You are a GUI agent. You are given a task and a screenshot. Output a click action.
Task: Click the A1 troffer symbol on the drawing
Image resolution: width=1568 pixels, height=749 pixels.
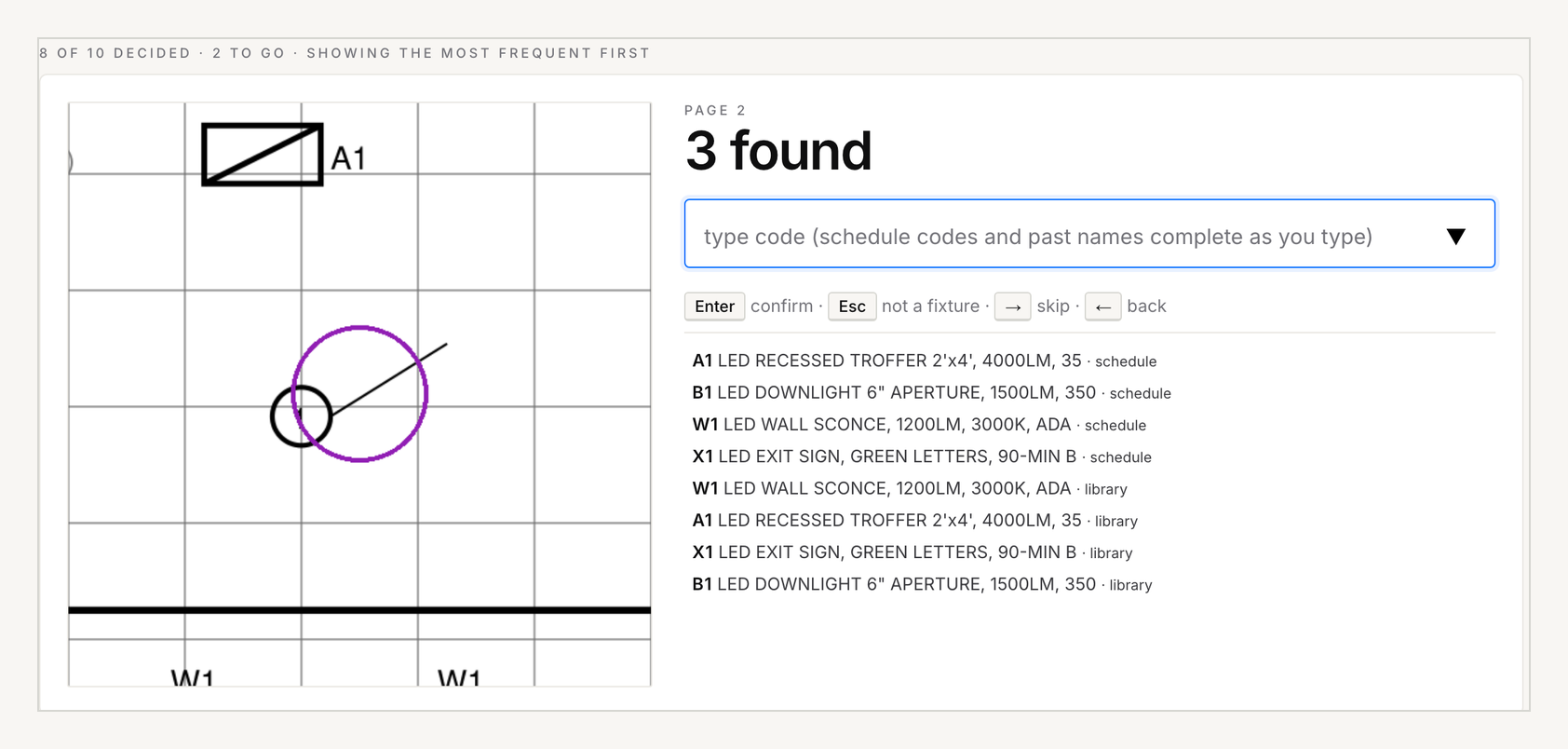tap(263, 155)
